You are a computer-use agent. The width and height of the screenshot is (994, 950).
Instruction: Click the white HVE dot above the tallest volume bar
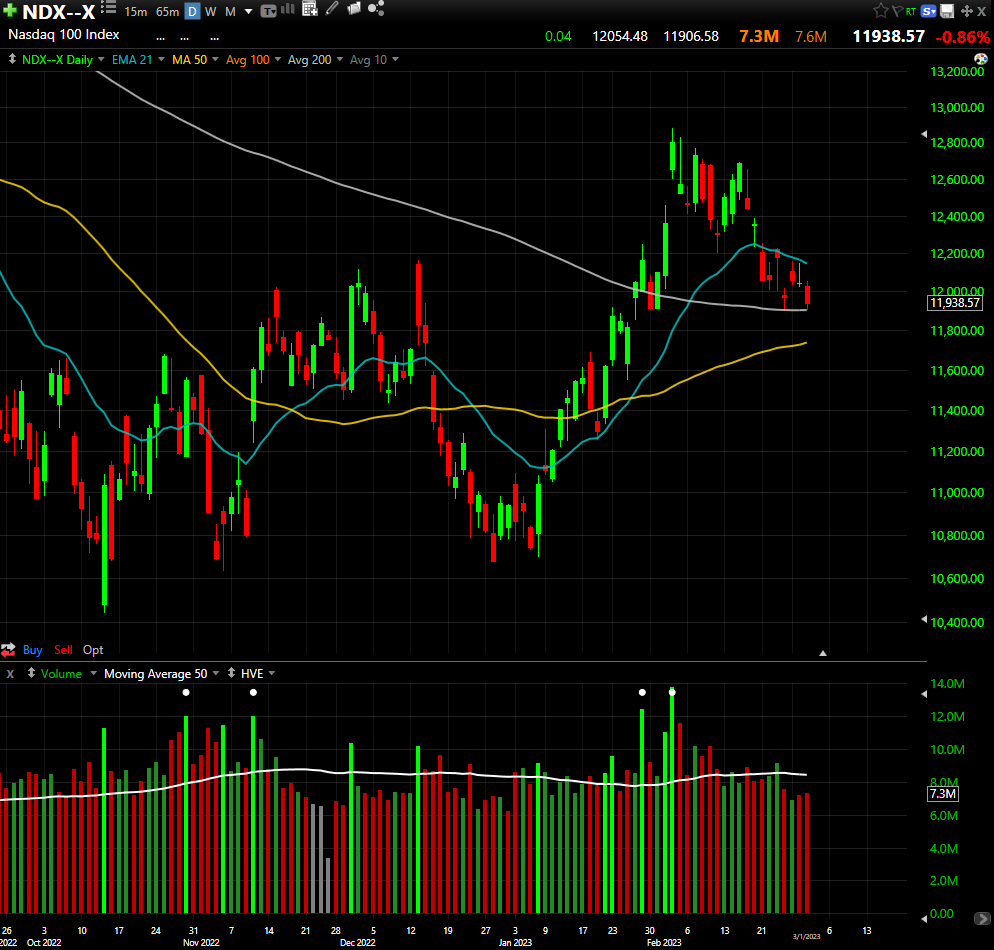672,692
